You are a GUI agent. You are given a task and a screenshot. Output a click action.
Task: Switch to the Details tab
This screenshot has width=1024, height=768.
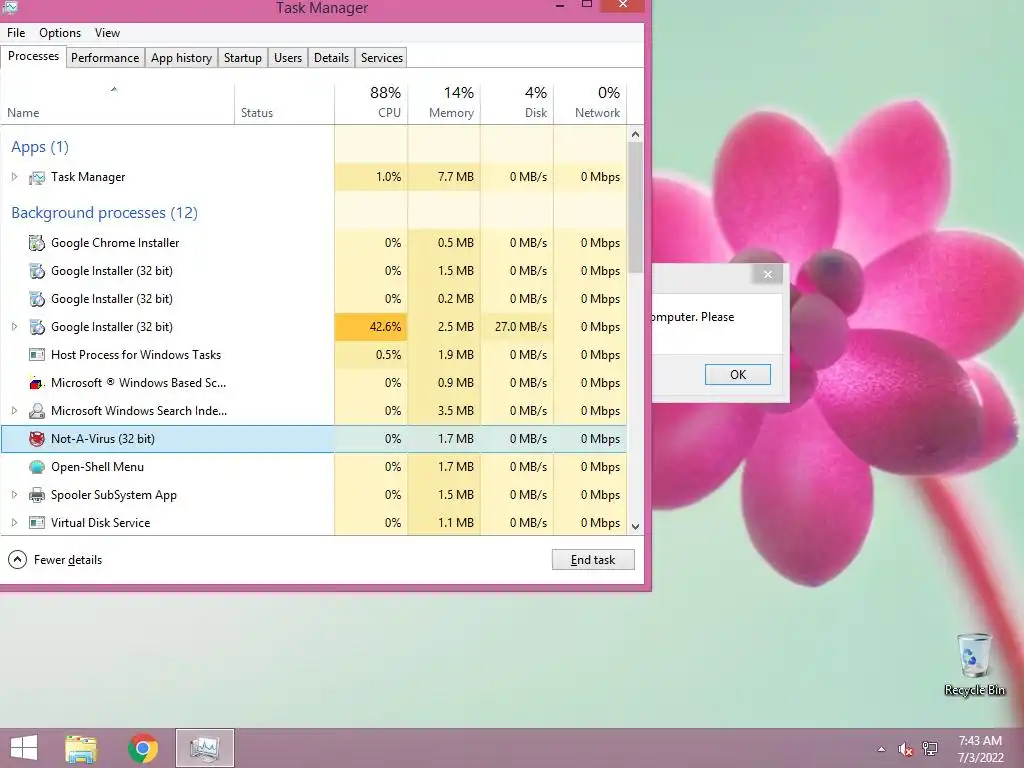click(x=331, y=57)
